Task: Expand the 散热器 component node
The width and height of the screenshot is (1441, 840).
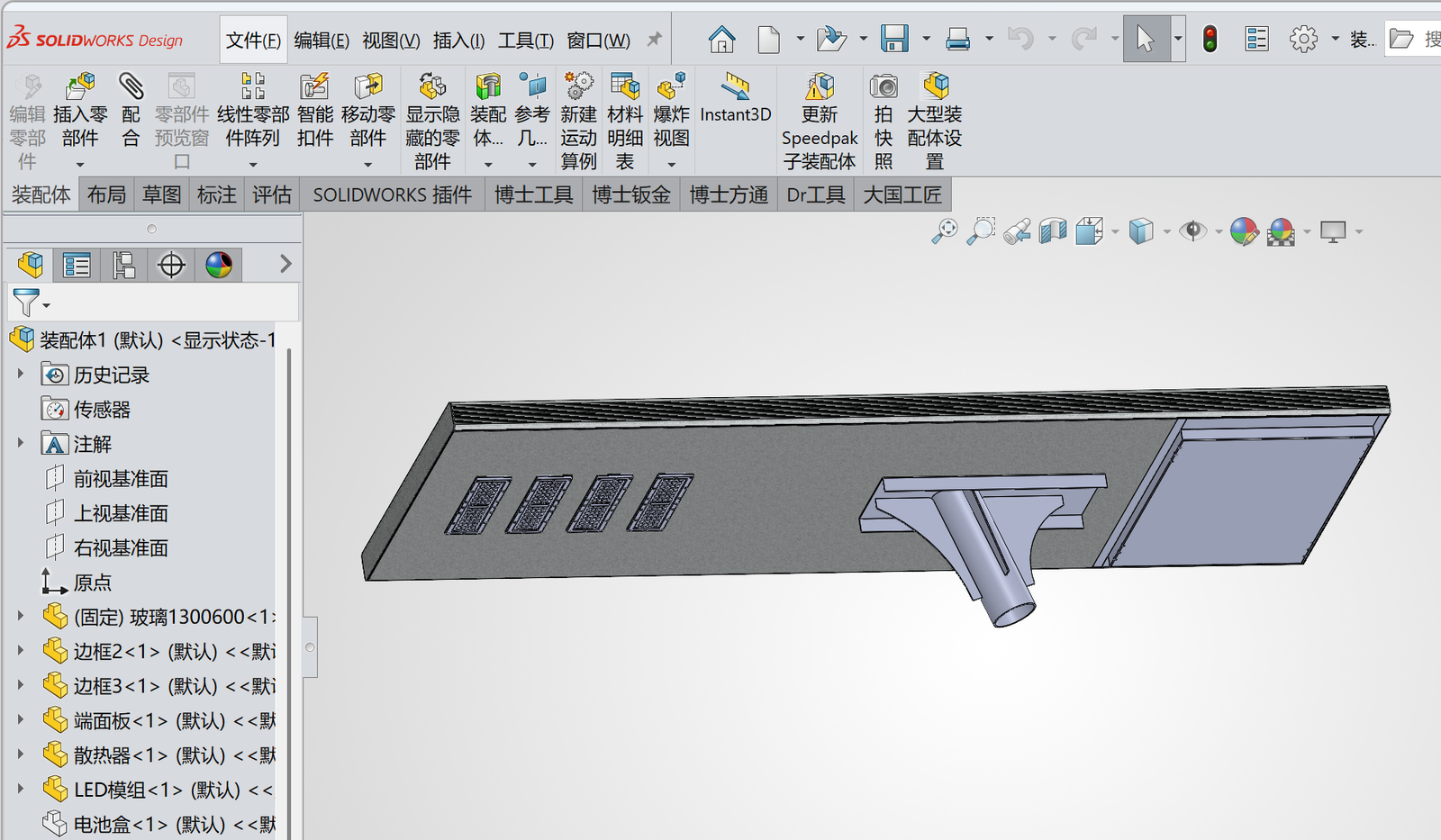Action: [21, 754]
